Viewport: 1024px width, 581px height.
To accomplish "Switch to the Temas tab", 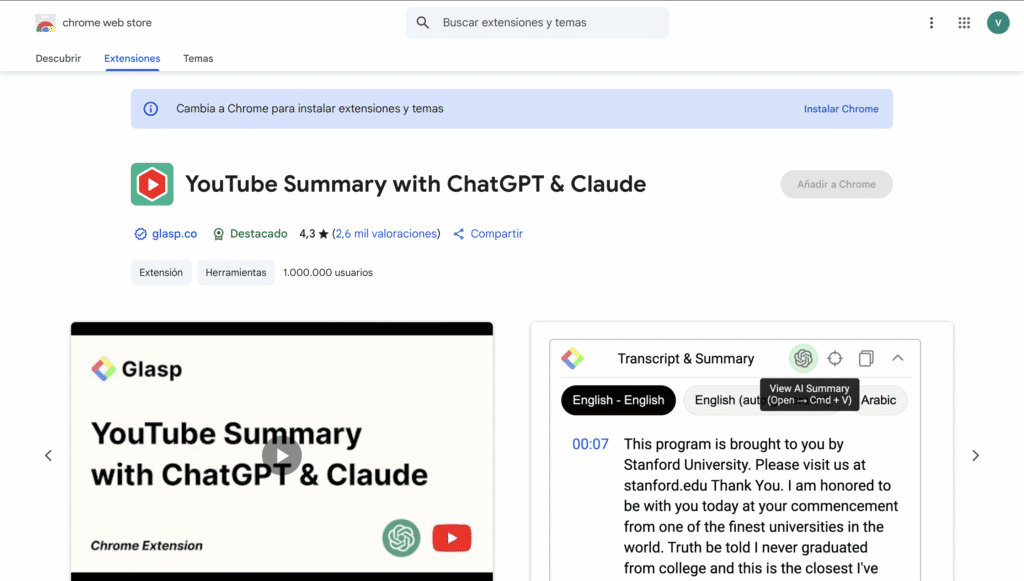I will [x=198, y=59].
